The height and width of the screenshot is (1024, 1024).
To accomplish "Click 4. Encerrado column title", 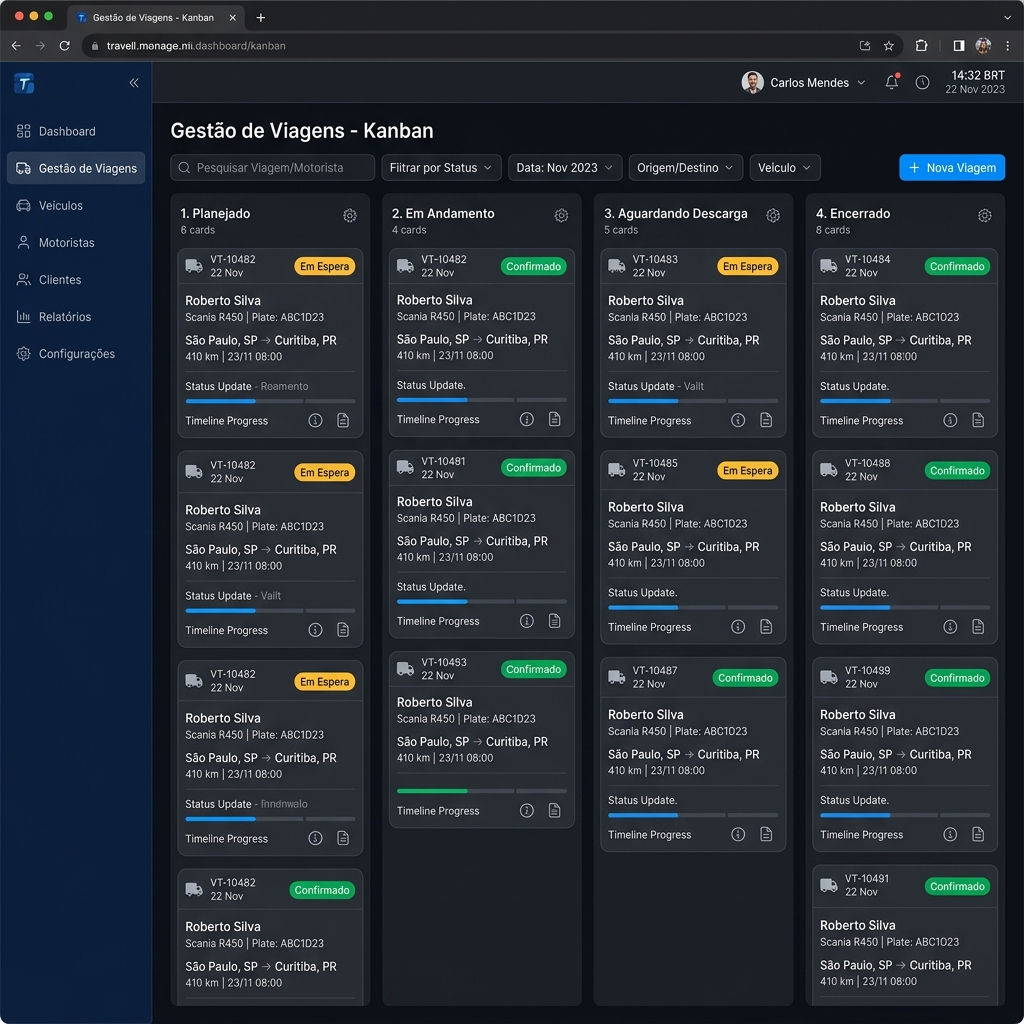I will pyautogui.click(x=852, y=214).
